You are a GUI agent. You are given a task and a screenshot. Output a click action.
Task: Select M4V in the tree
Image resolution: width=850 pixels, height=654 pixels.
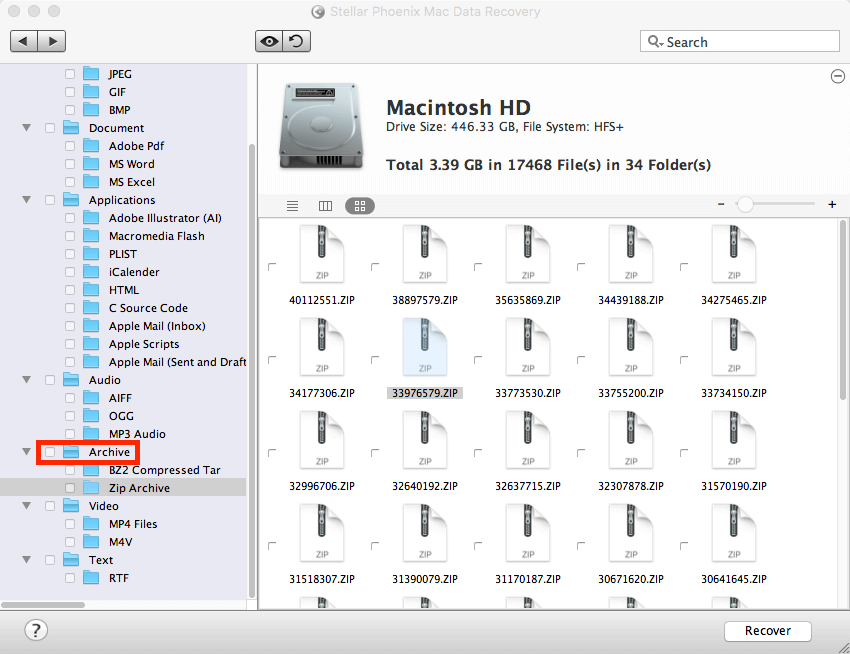coord(120,542)
